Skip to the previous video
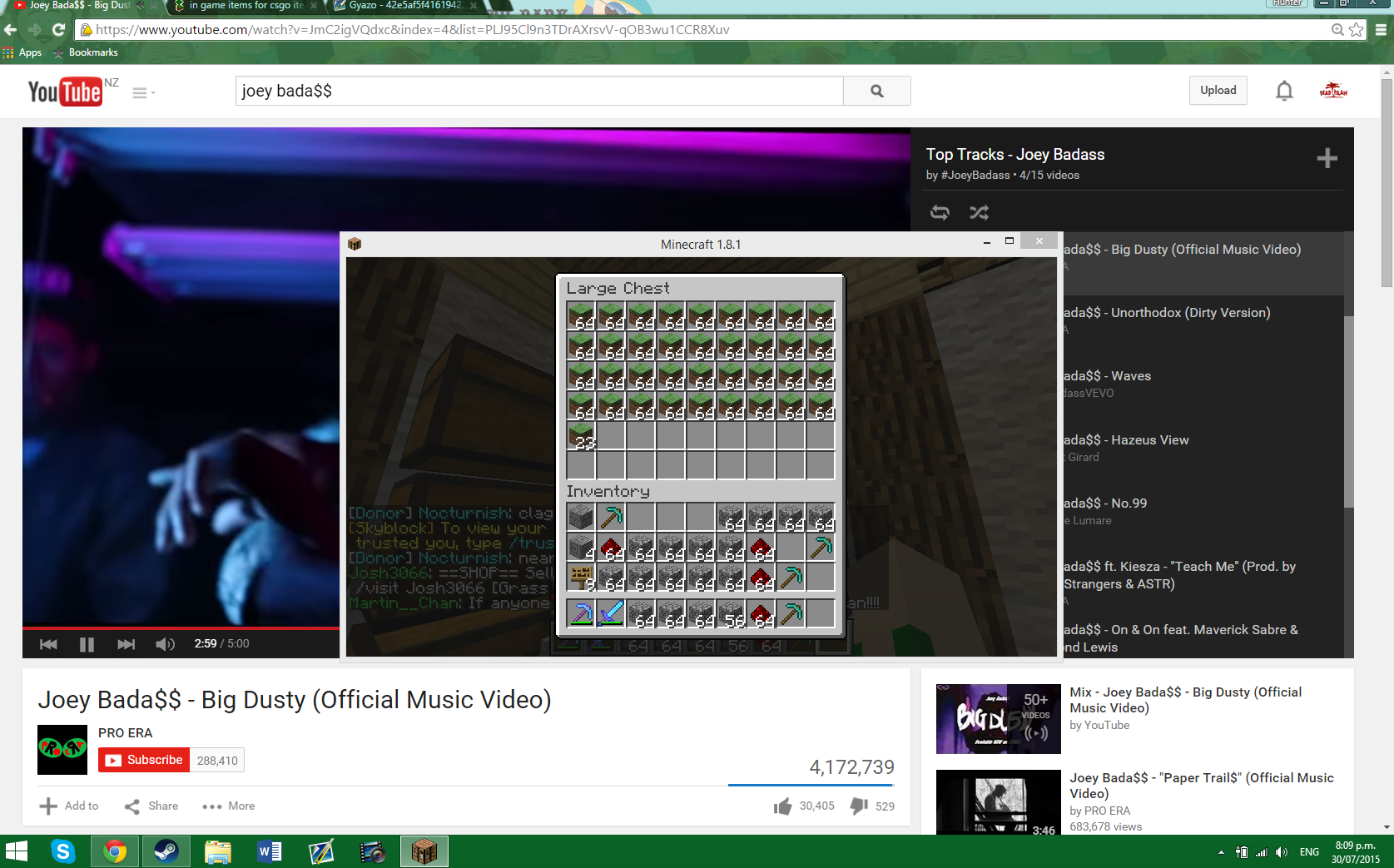Image resolution: width=1394 pixels, height=868 pixels. [48, 644]
